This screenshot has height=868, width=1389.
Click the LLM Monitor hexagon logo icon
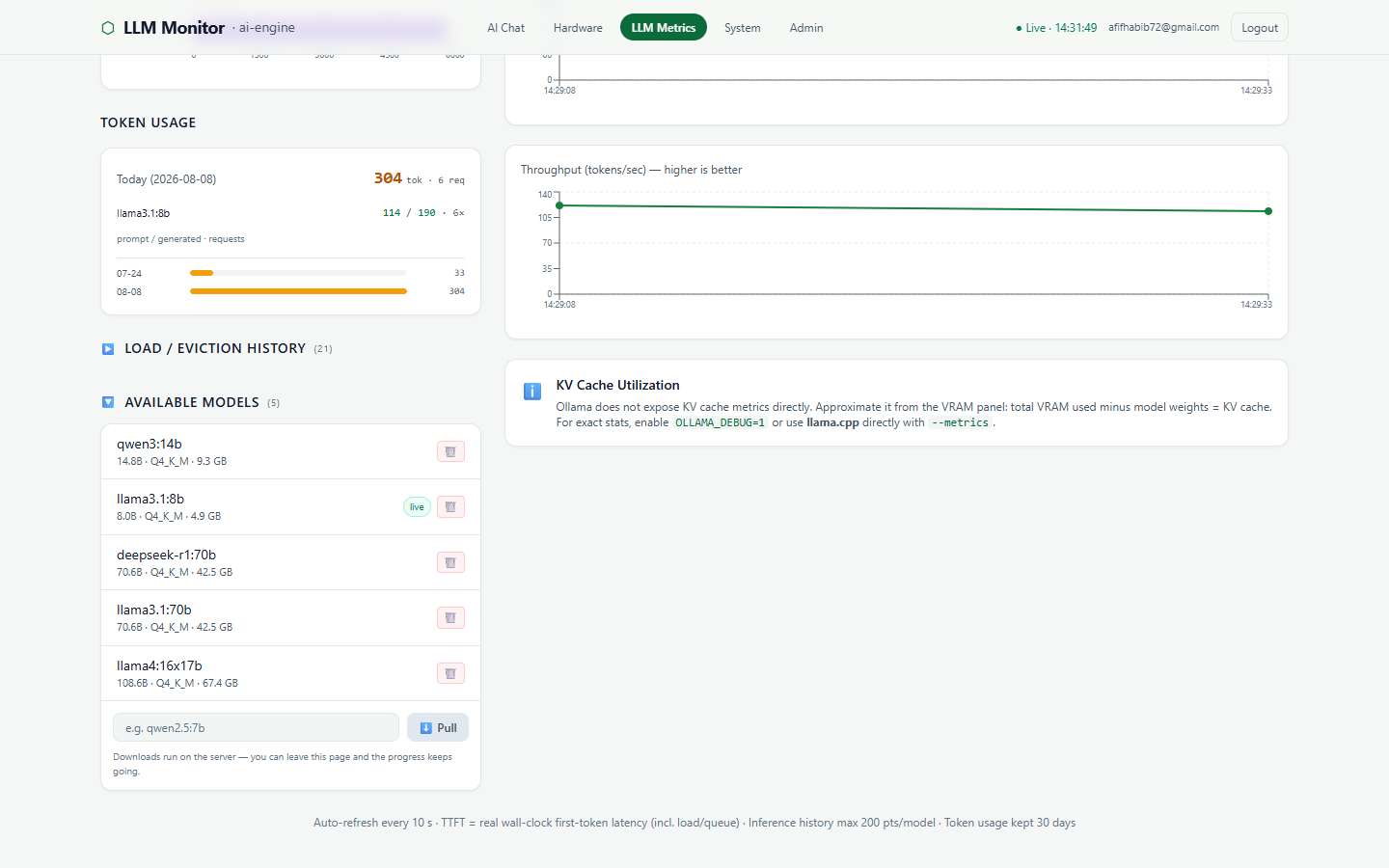coord(108,28)
